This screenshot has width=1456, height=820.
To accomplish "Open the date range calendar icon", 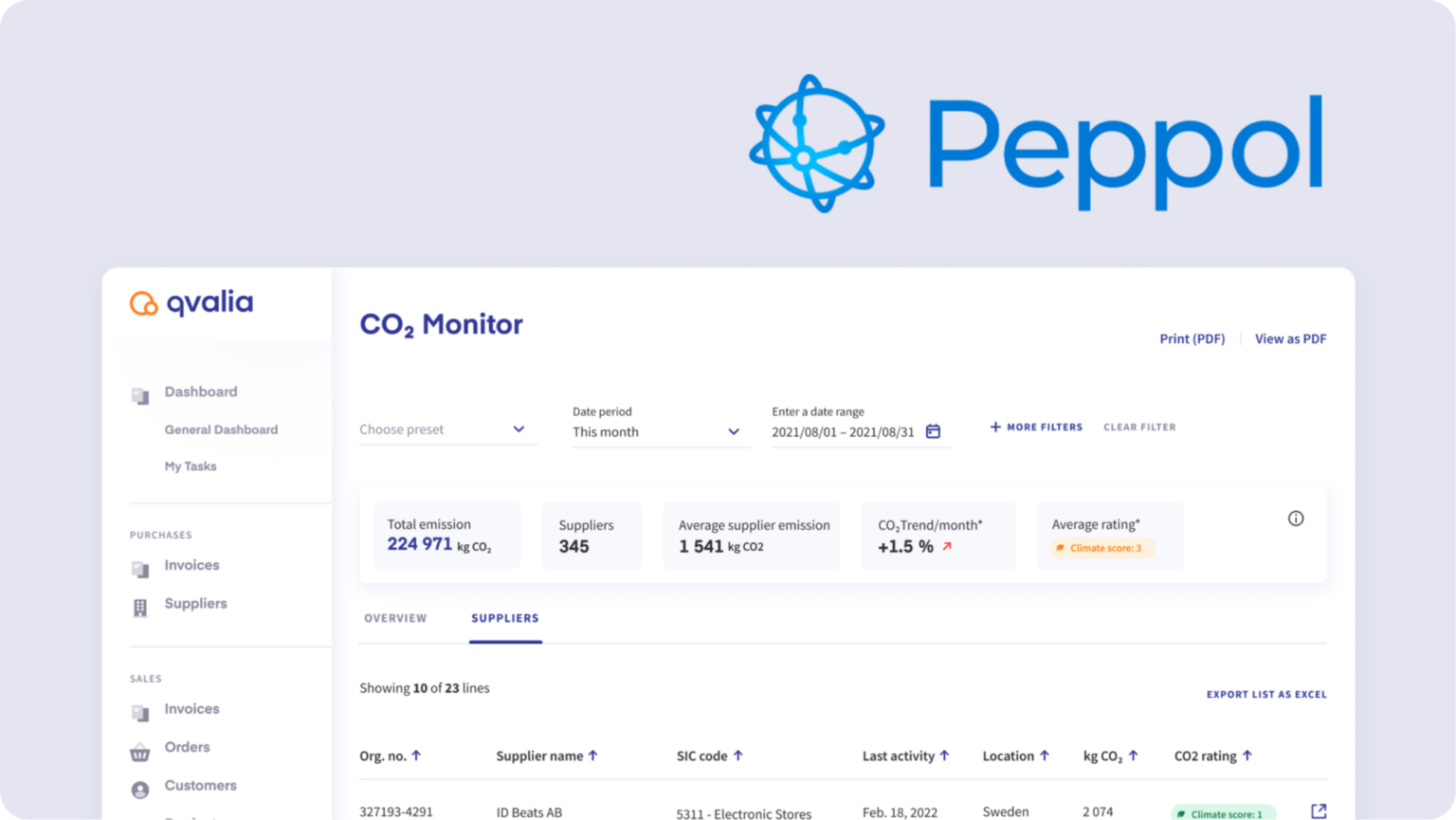I will click(934, 431).
